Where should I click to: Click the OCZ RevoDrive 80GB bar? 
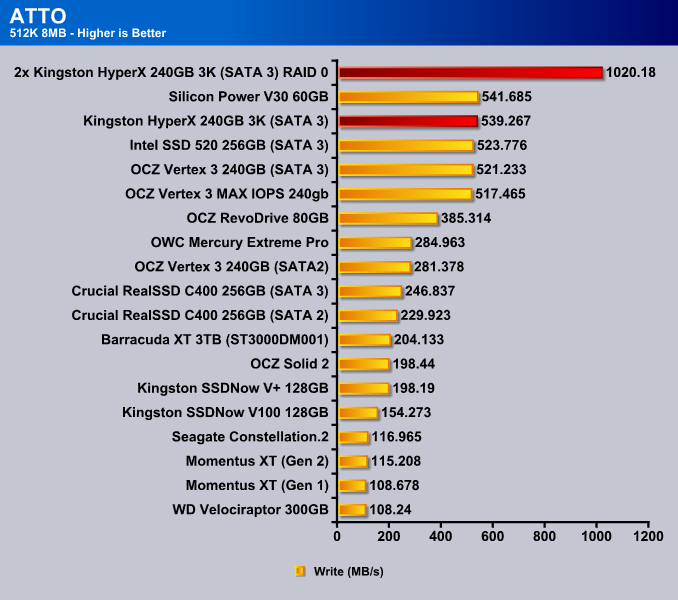click(388, 218)
